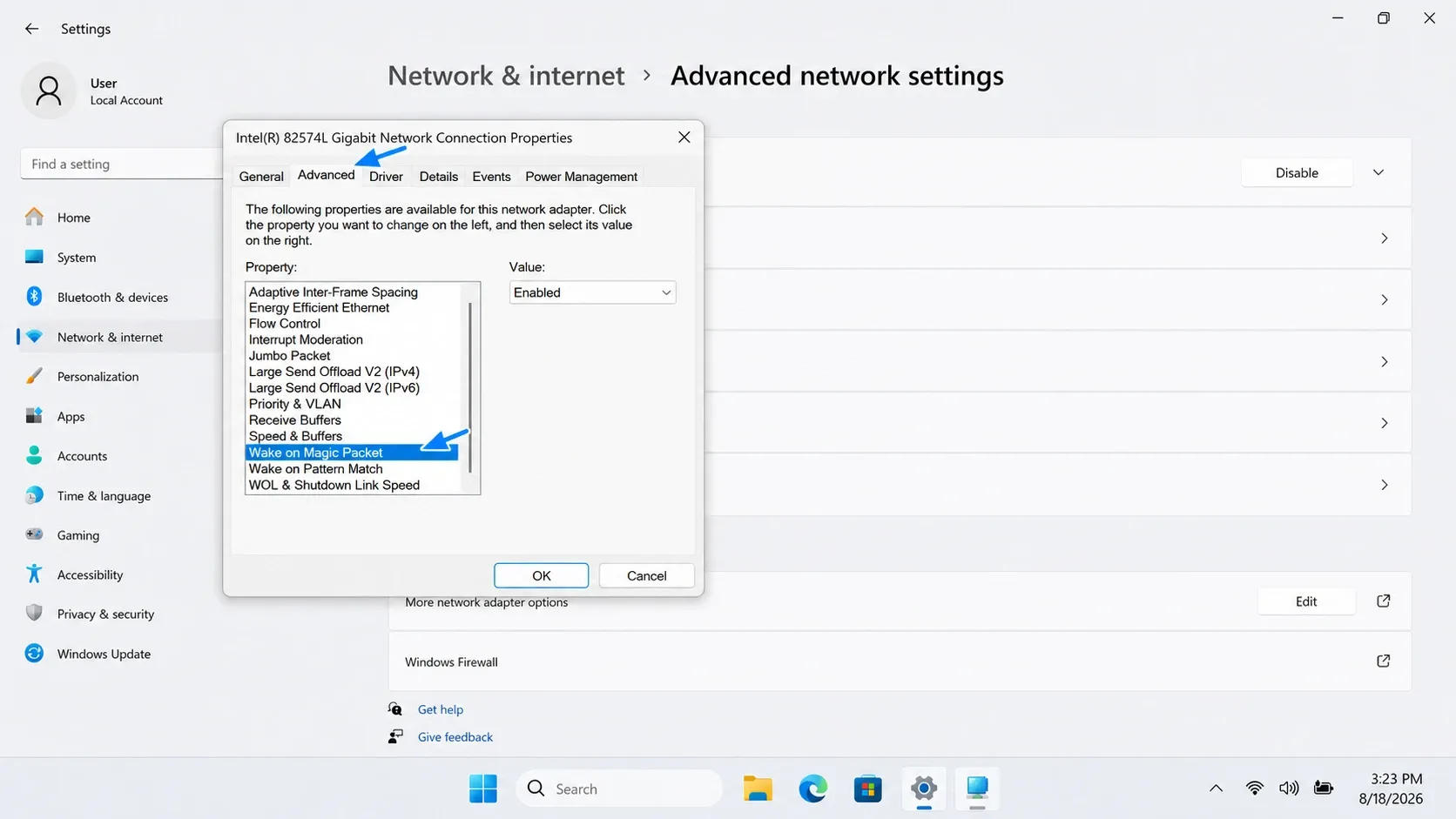Select Wake on Magic Packet property
Screen dimensions: 1456x819
[x=352, y=453]
